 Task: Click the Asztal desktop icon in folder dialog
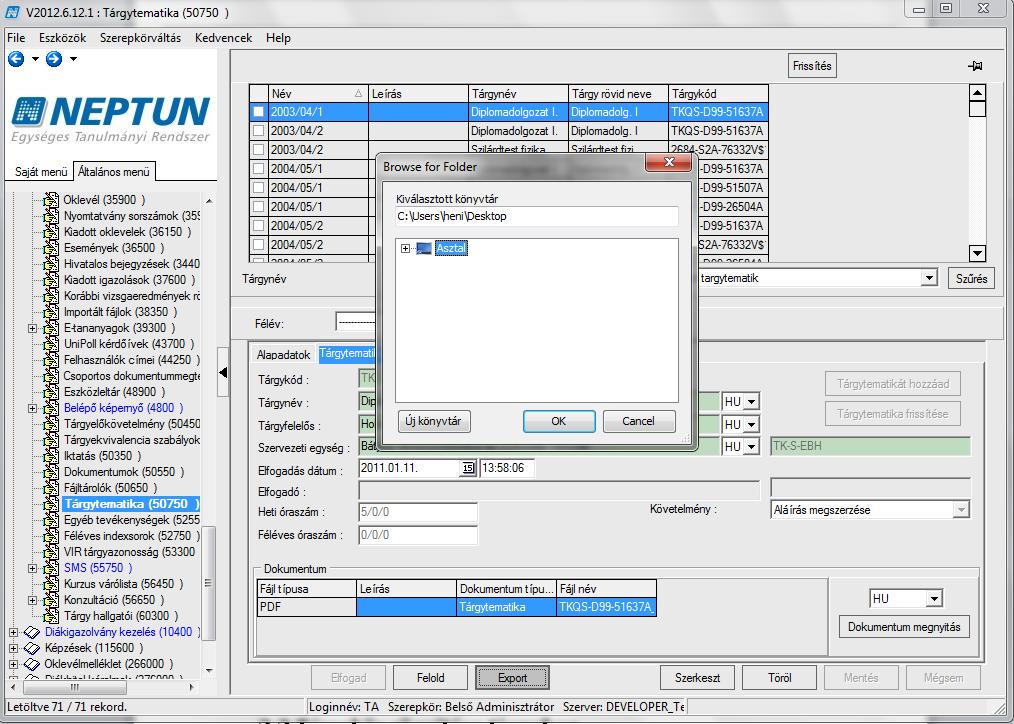point(424,248)
